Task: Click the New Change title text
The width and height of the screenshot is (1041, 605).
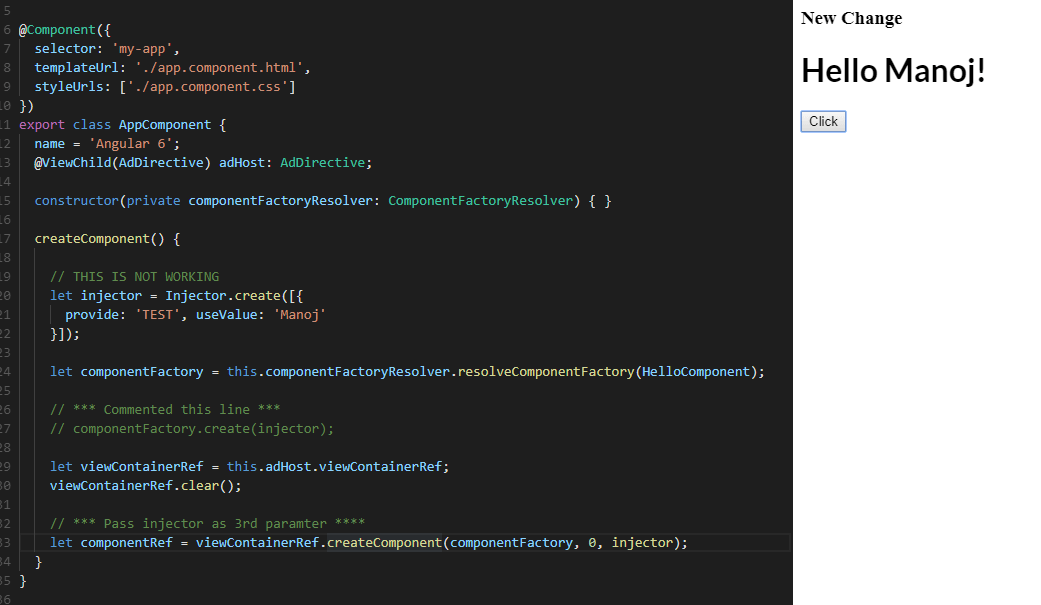Action: pos(851,18)
